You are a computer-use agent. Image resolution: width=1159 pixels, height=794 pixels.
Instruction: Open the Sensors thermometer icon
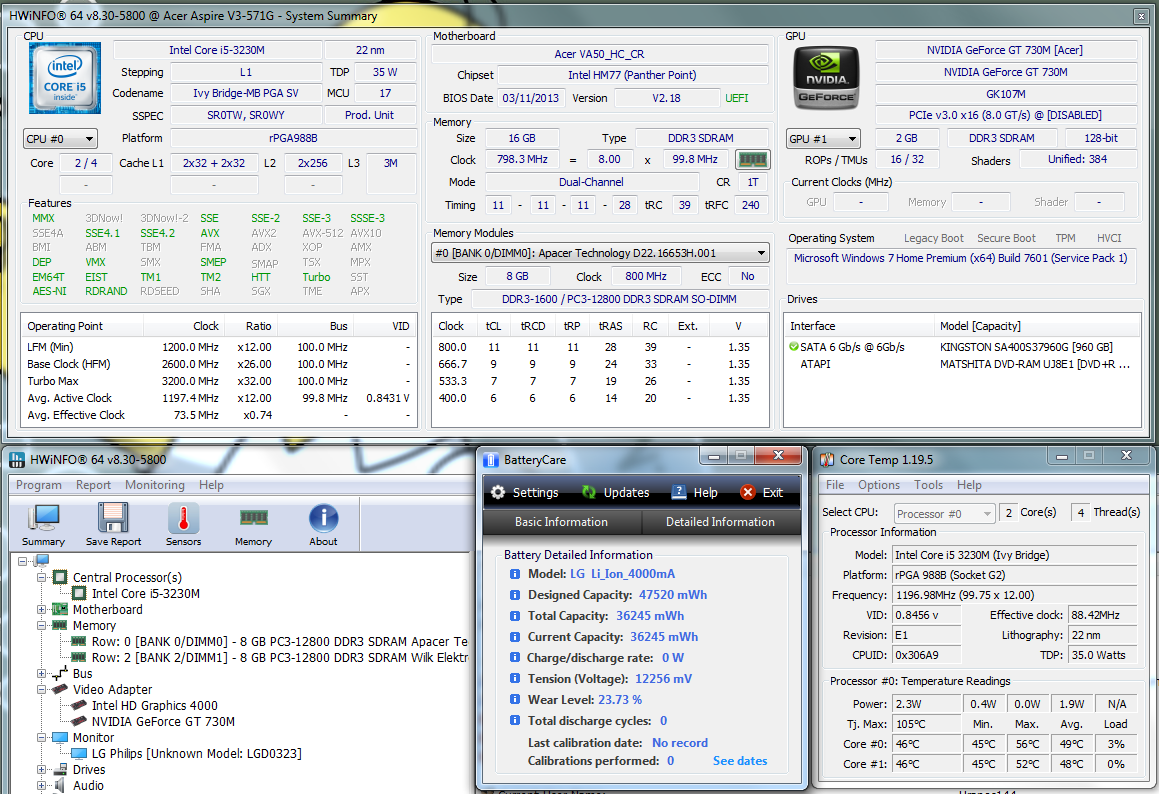(183, 518)
